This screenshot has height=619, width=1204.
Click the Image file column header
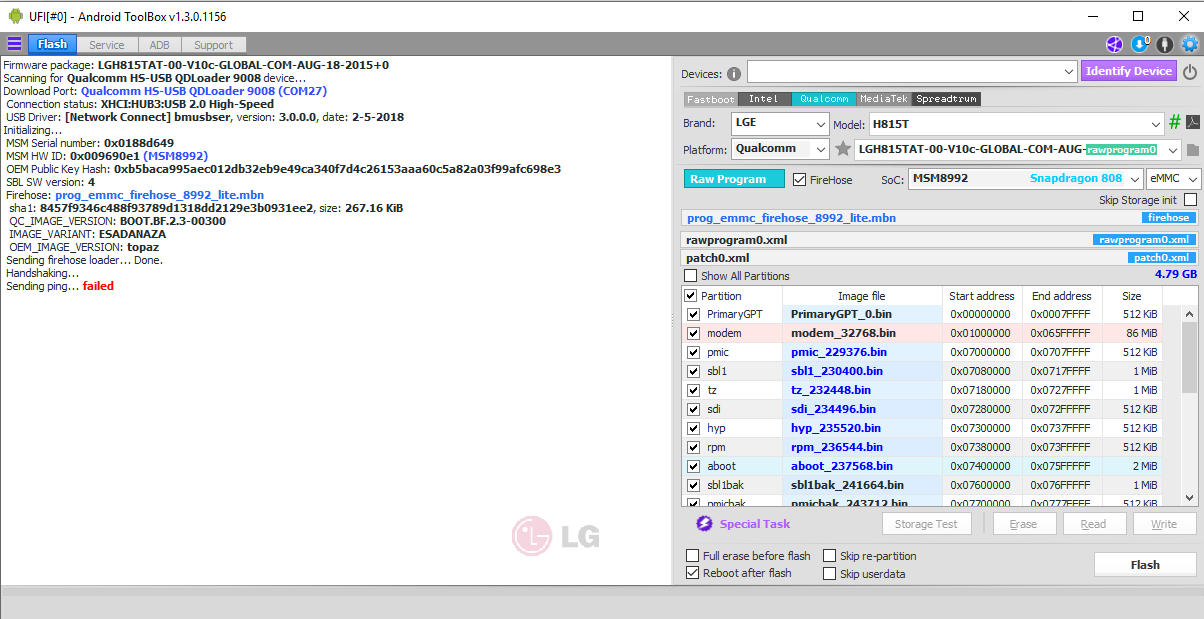862,296
